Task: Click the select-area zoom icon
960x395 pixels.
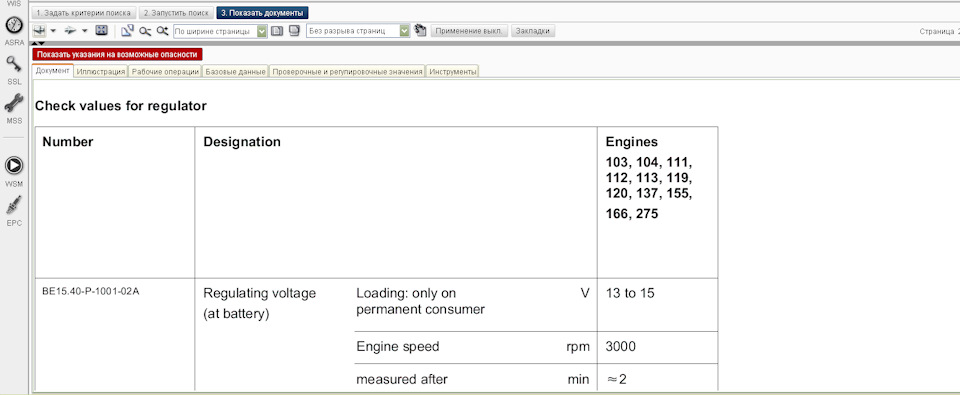Action: coord(127,31)
